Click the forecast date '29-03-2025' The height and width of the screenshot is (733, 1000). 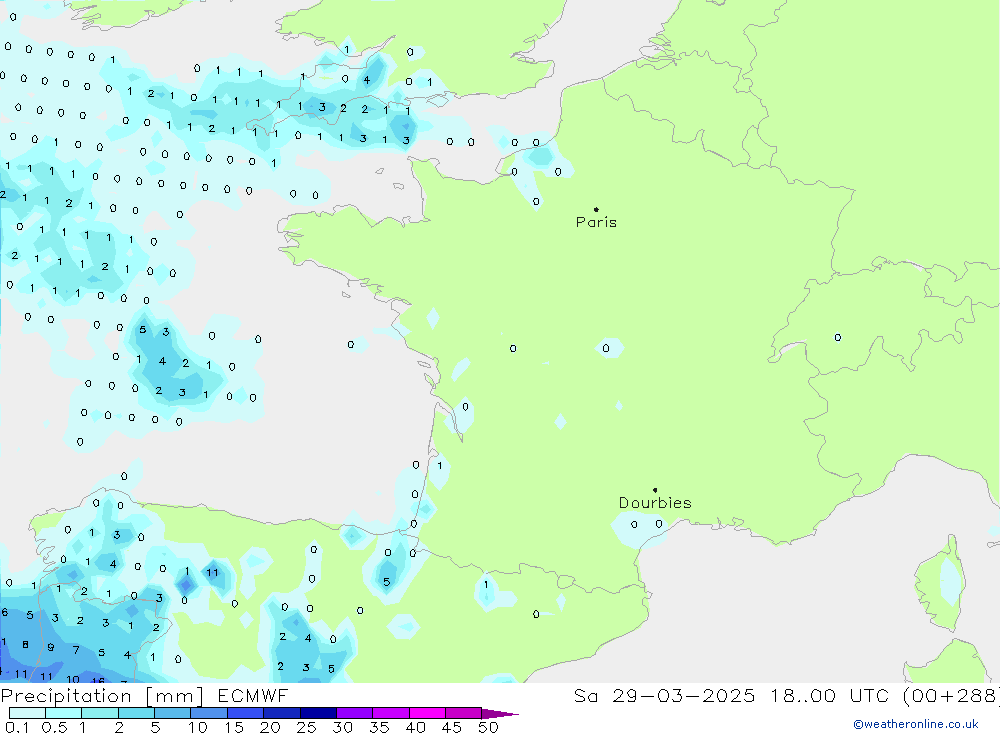[x=684, y=695]
